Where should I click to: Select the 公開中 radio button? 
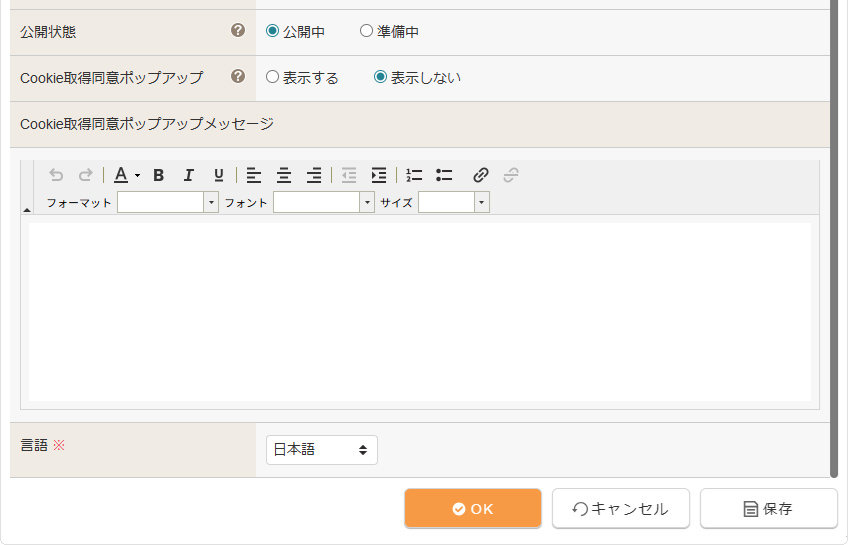point(272,31)
